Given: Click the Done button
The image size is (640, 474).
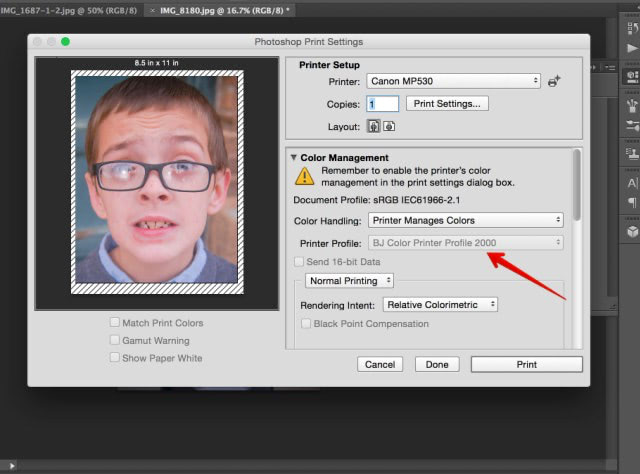Looking at the screenshot, I should [x=437, y=364].
